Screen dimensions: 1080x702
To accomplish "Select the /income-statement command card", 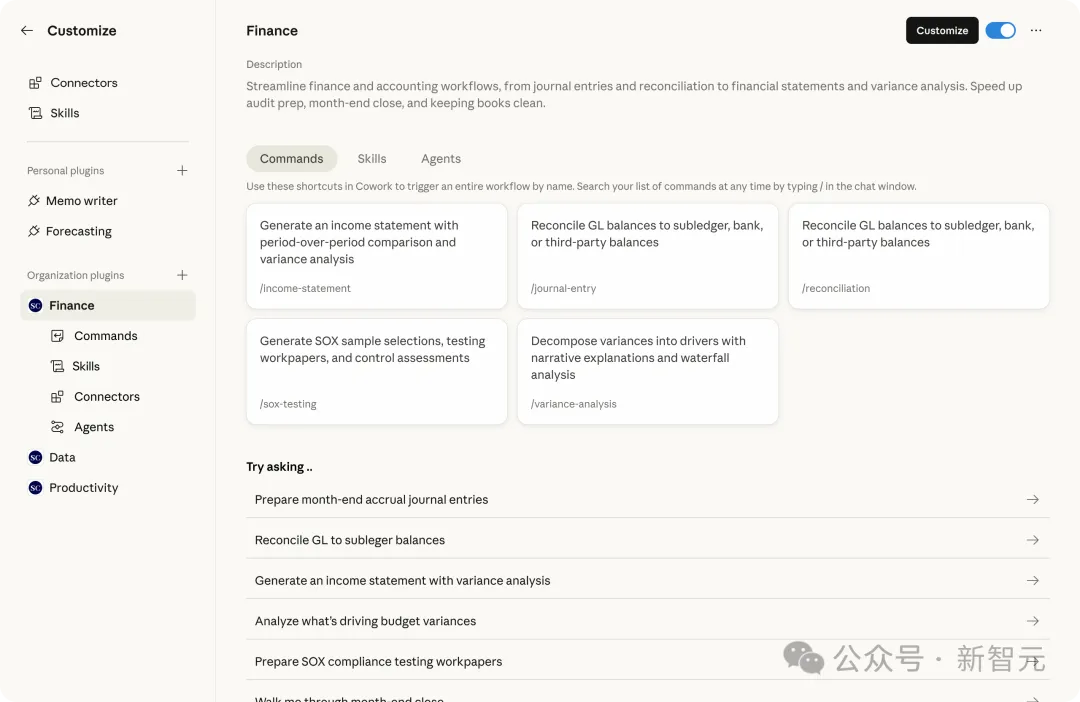I will click(376, 256).
